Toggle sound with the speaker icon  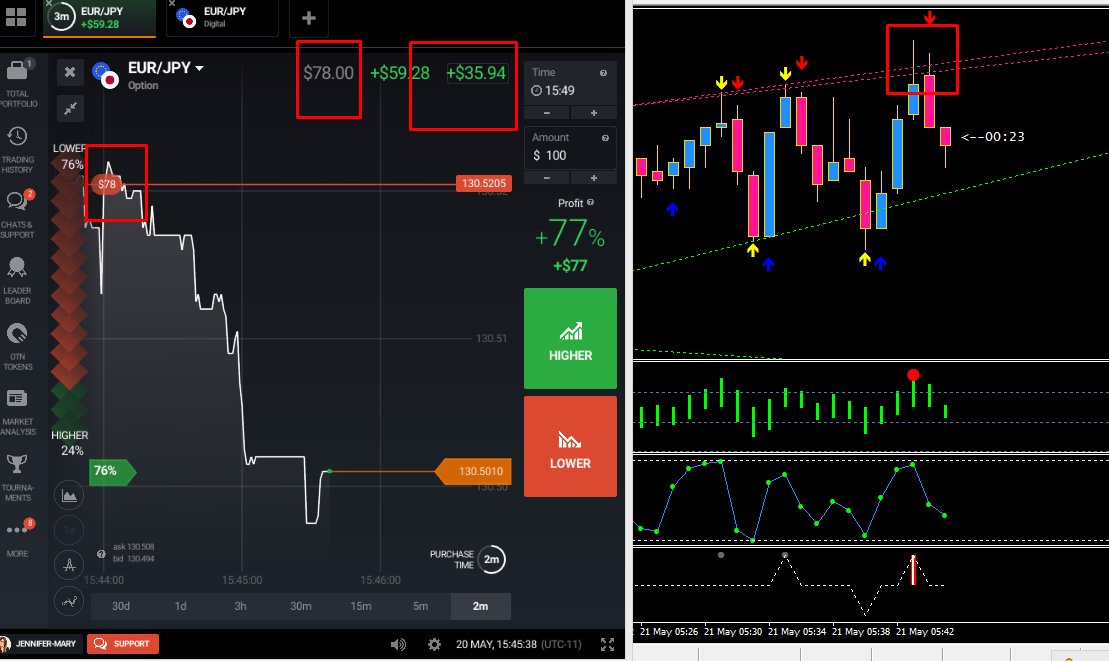(x=398, y=644)
